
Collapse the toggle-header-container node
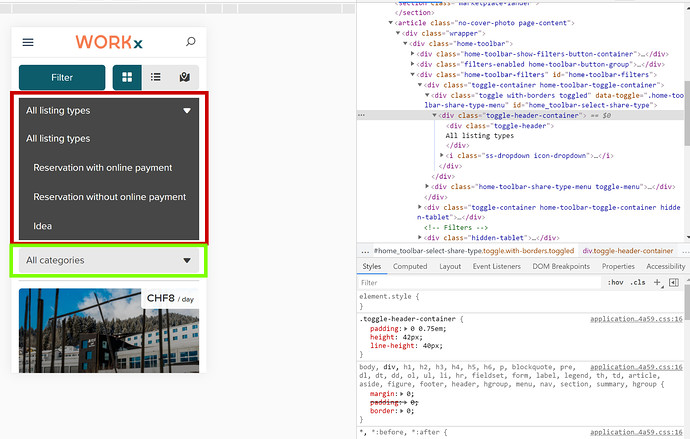coord(434,115)
